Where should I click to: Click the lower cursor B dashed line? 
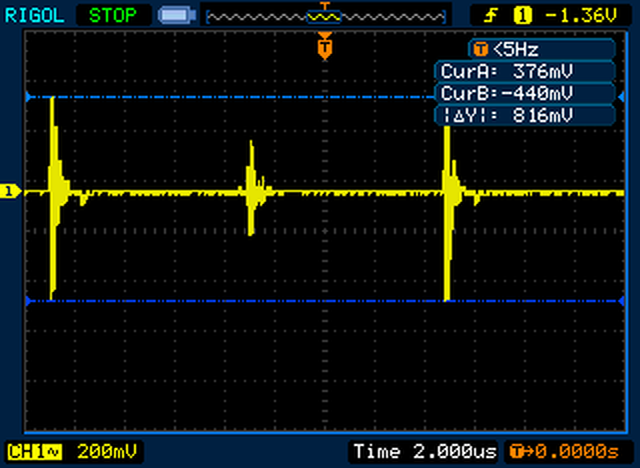coord(325,301)
